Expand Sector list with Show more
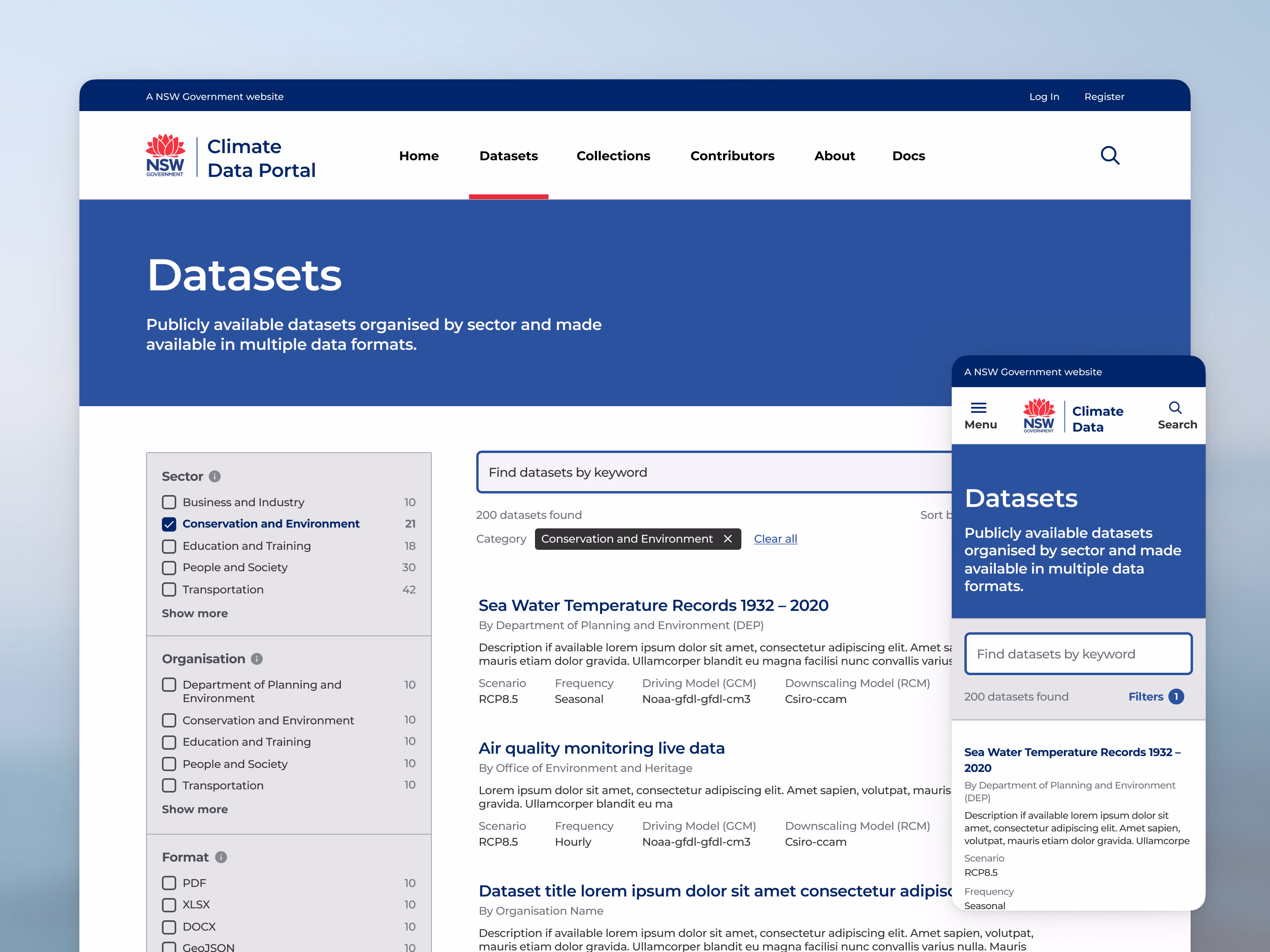This screenshot has height=952, width=1270. (194, 613)
